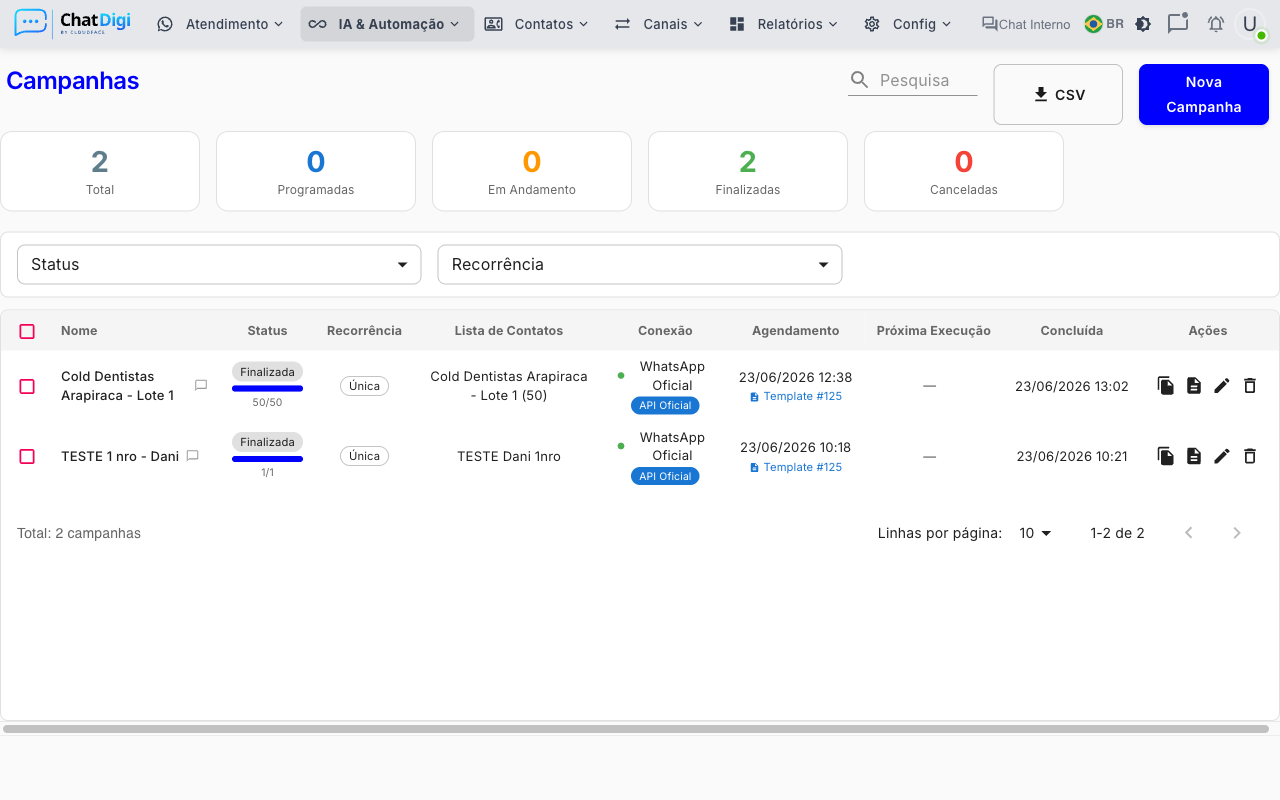View message icon beside TESTE 1 nro - Dani
Viewport: 1280px width, 800px height.
[x=193, y=456]
